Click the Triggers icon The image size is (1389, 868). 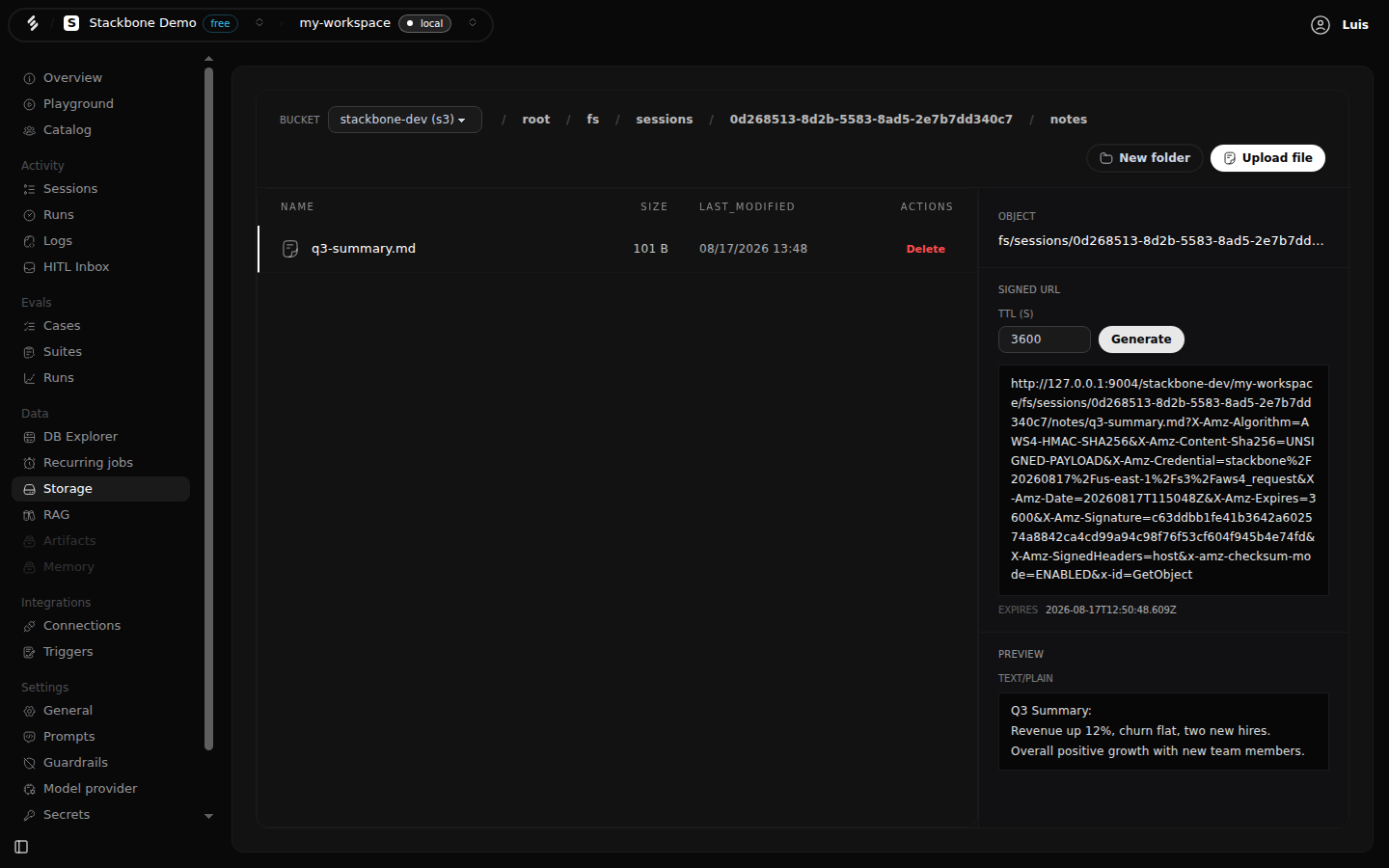click(x=29, y=652)
